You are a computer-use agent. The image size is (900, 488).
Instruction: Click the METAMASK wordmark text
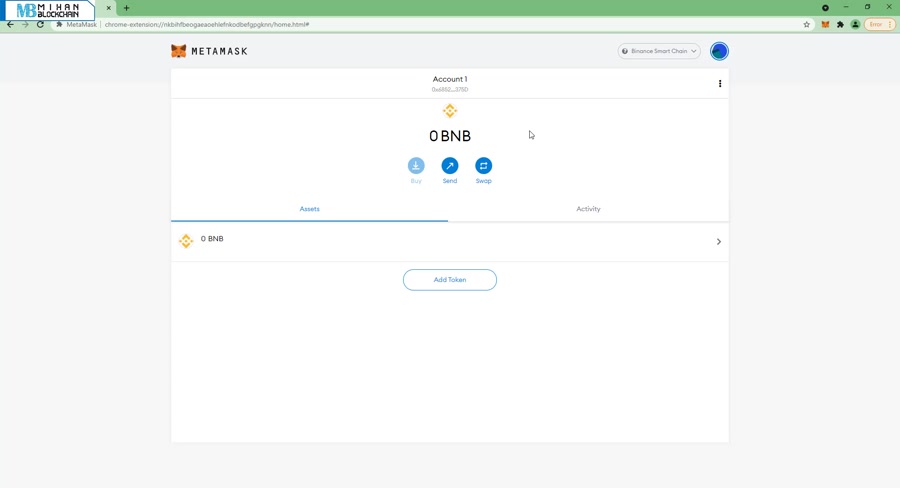point(219,51)
